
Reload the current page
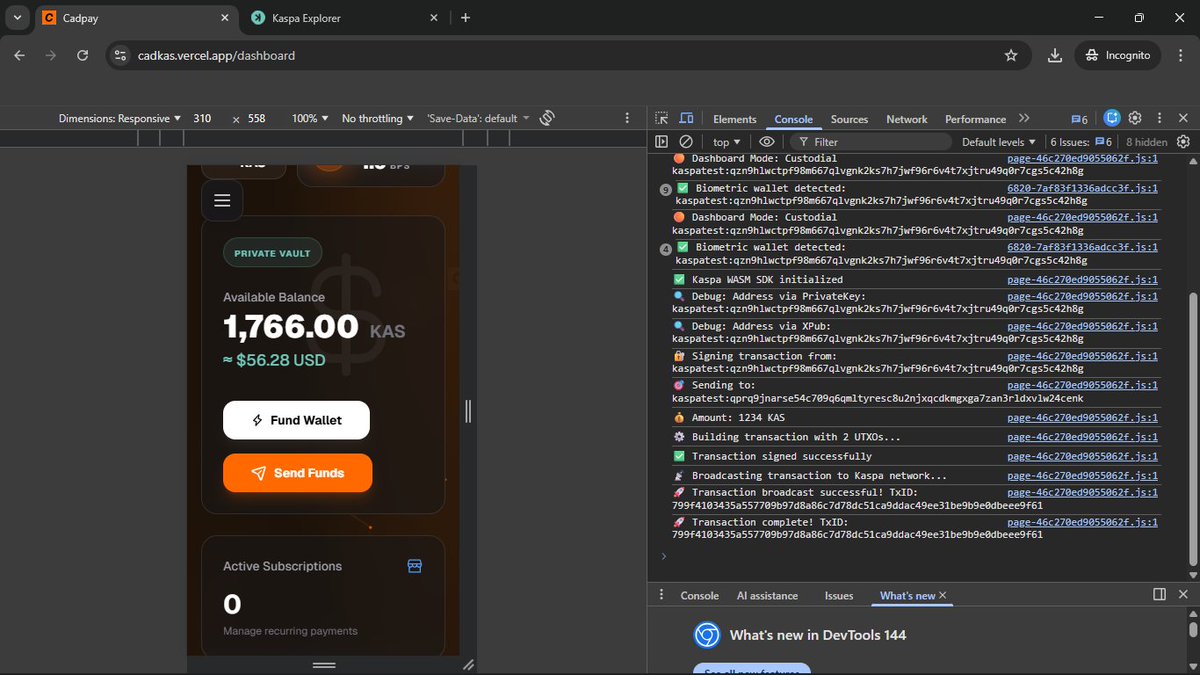click(82, 55)
